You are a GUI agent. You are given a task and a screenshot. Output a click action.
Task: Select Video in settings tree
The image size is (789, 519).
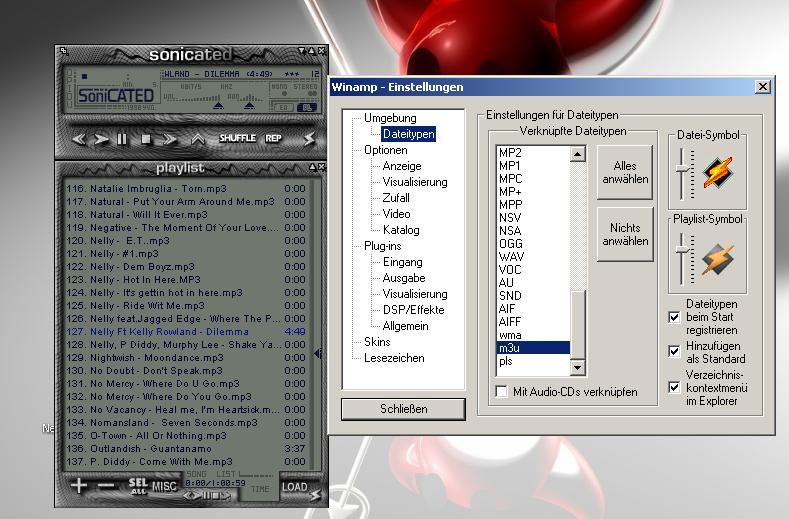tap(396, 214)
